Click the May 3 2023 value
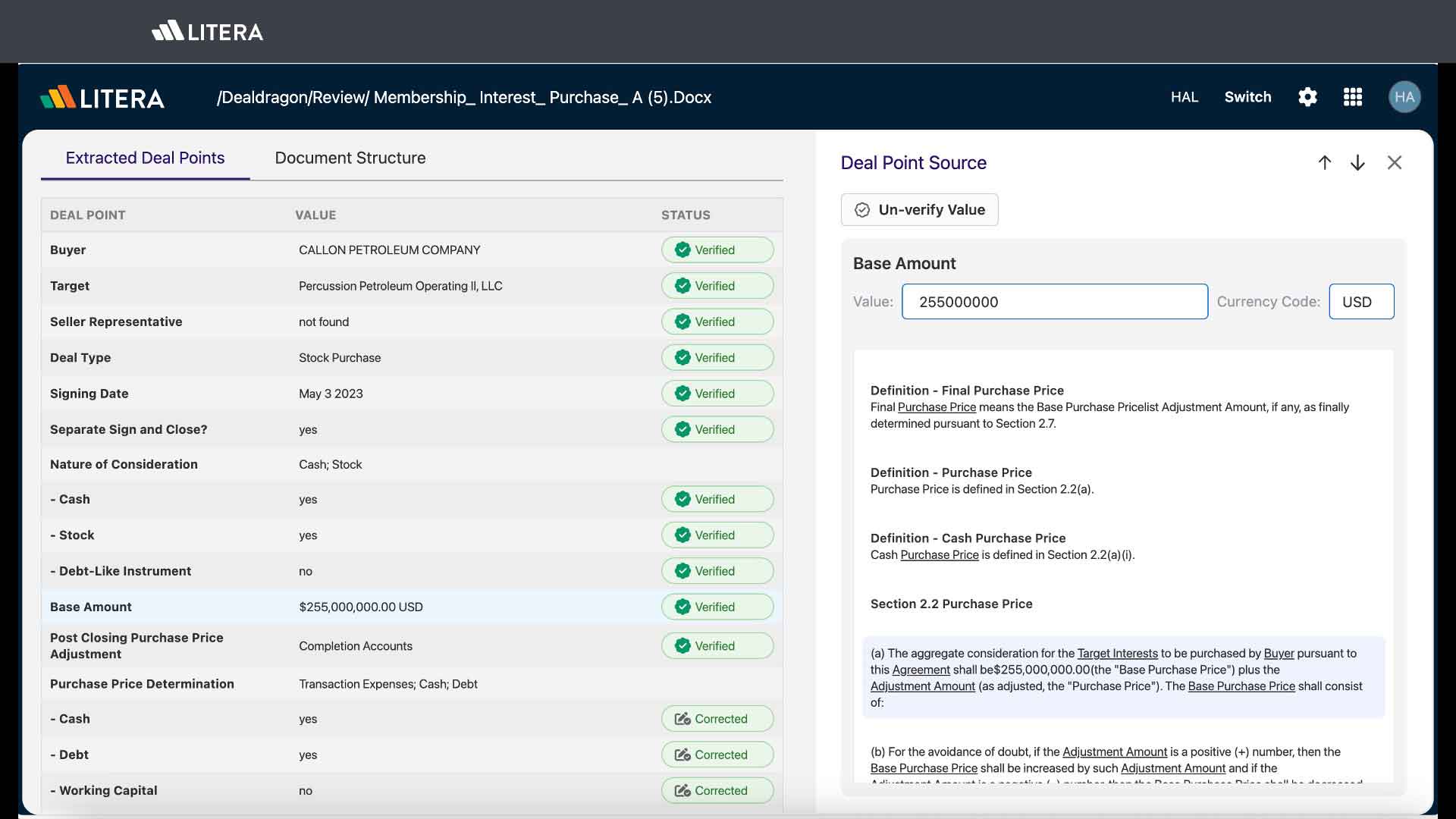 (331, 394)
